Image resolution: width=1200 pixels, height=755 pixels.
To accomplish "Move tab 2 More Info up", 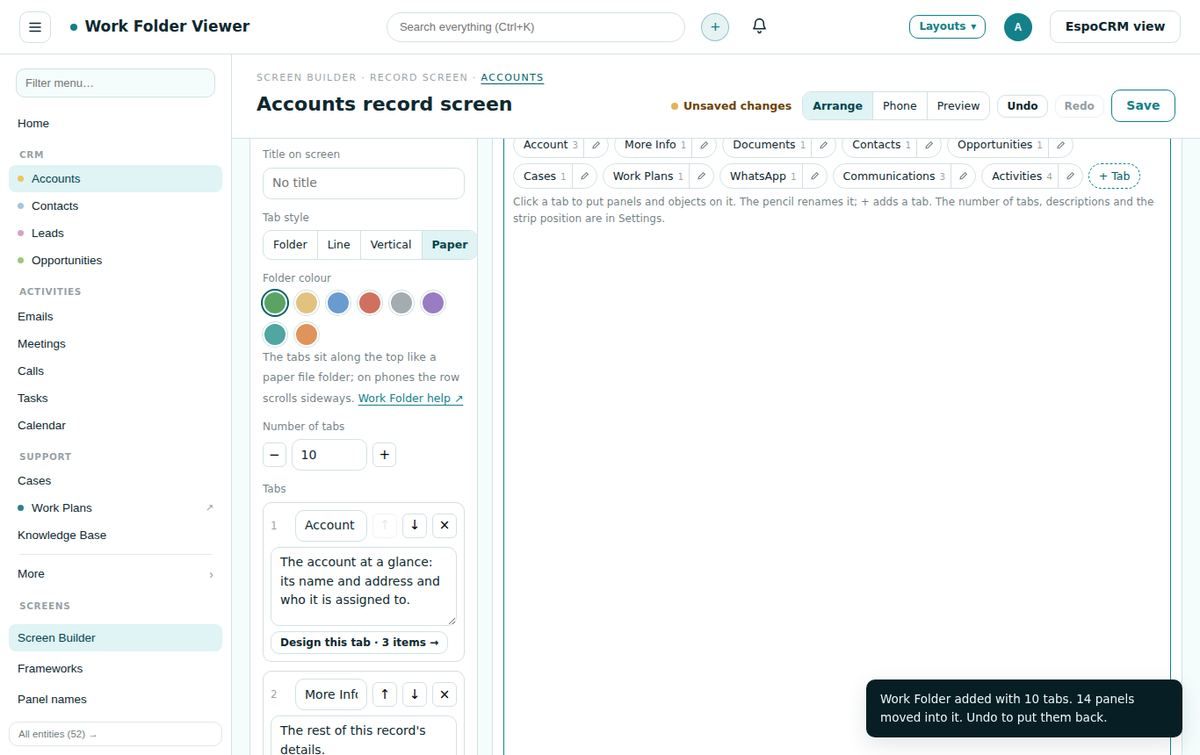I will [x=384, y=694].
